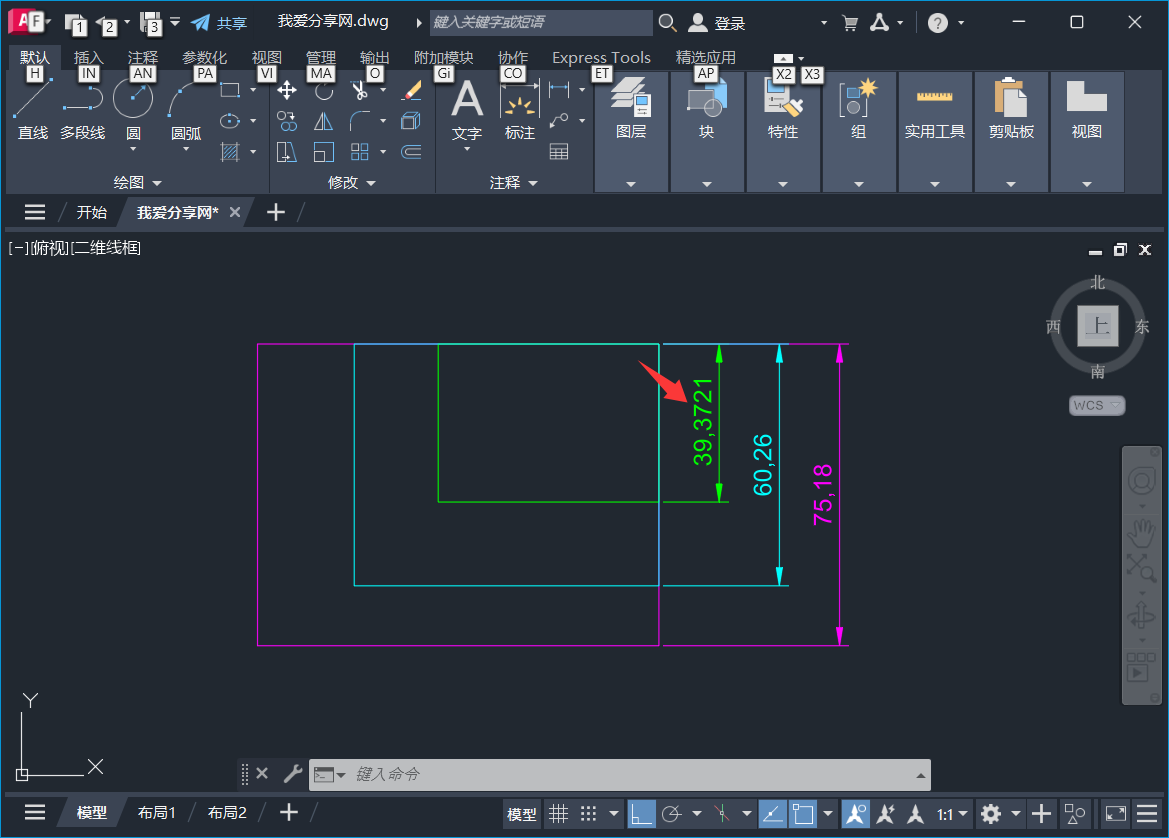Open the workspace switching gear dropdown

[1015, 814]
